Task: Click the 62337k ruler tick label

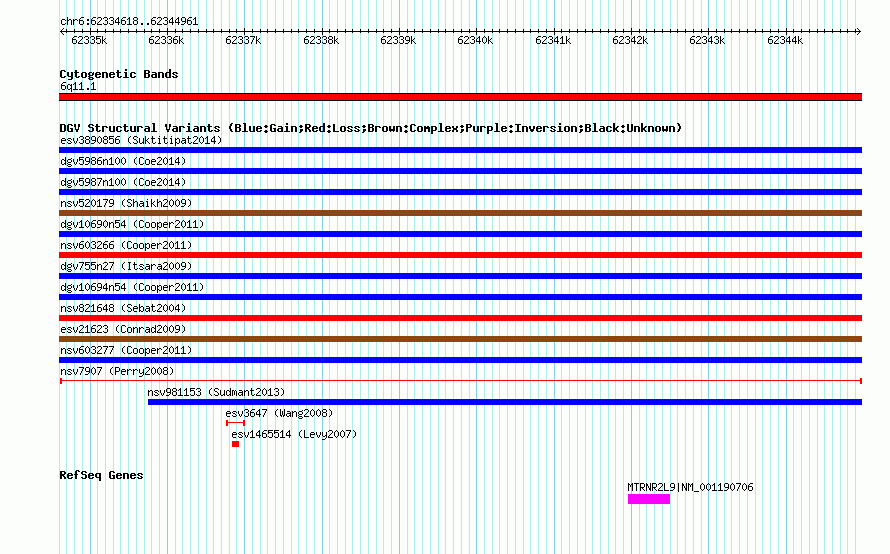Action: [x=244, y=40]
